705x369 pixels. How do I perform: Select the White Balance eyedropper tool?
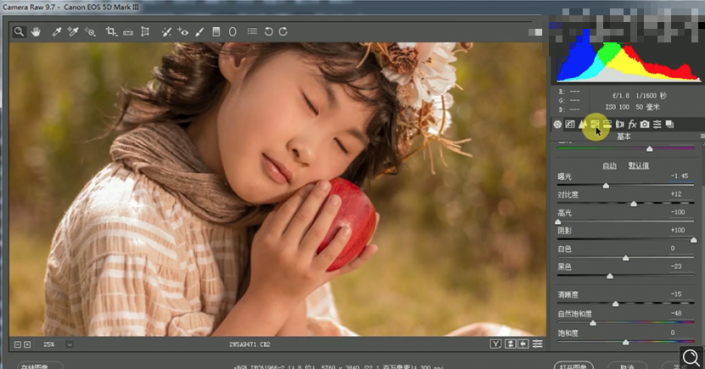pos(56,31)
